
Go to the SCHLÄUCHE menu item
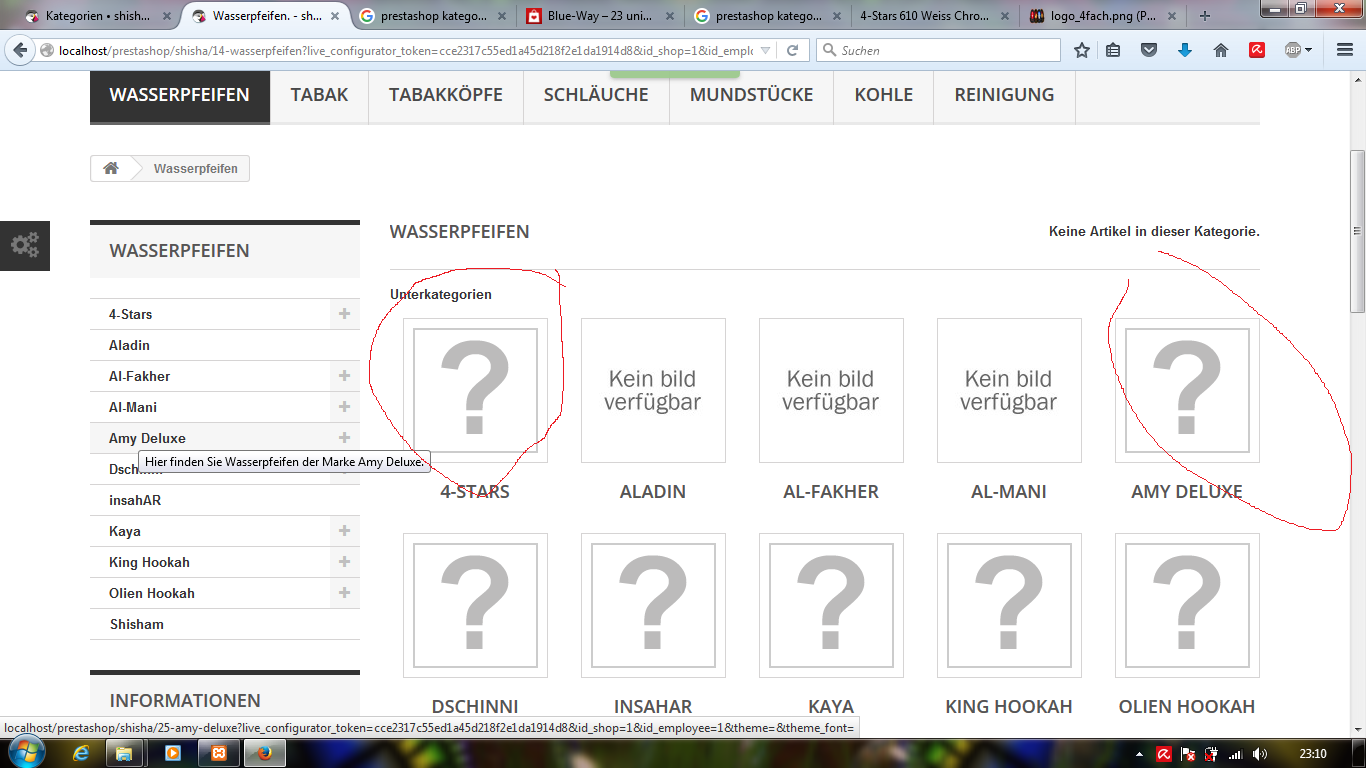596,96
